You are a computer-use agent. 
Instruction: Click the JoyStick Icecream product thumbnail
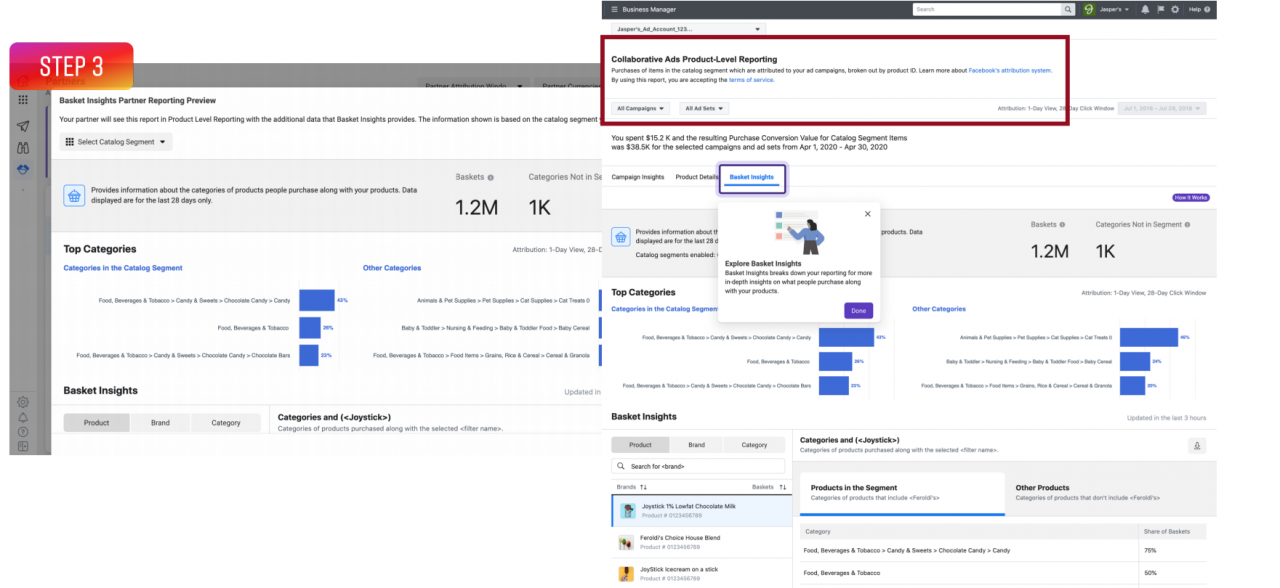[x=627, y=574]
